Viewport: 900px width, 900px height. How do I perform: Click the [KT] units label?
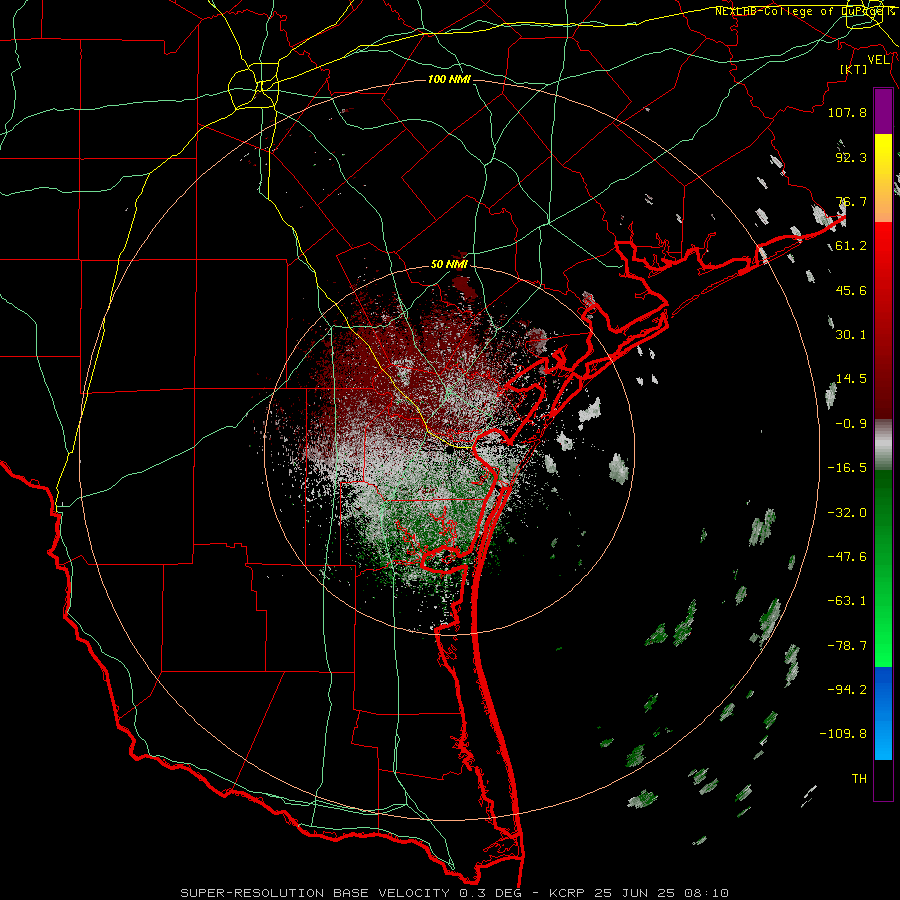click(x=854, y=69)
